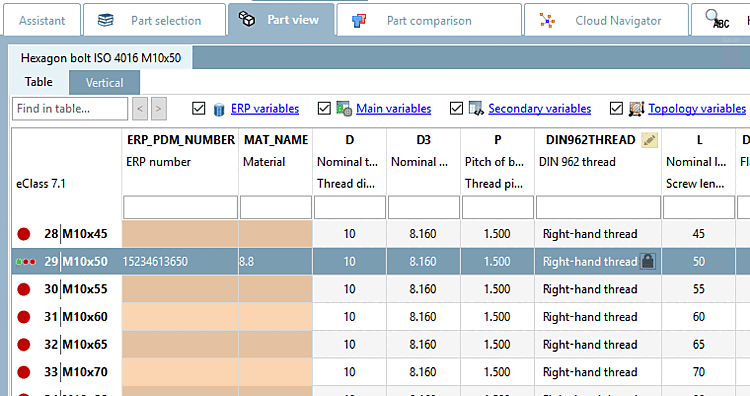Image resolution: width=750 pixels, height=396 pixels.
Task: Open the Main variables link
Action: coord(394,109)
